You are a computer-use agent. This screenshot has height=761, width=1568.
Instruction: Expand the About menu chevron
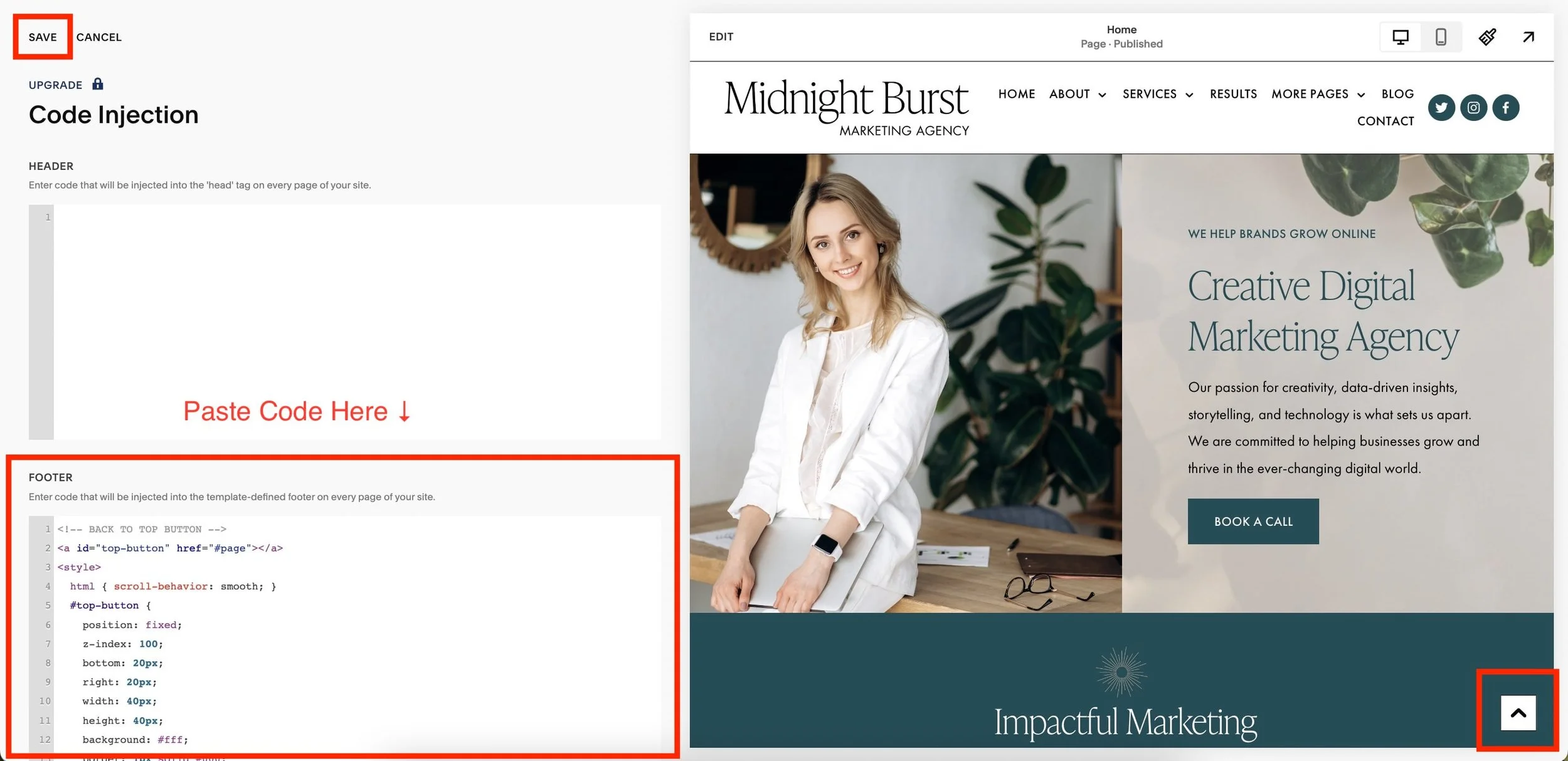1102,95
